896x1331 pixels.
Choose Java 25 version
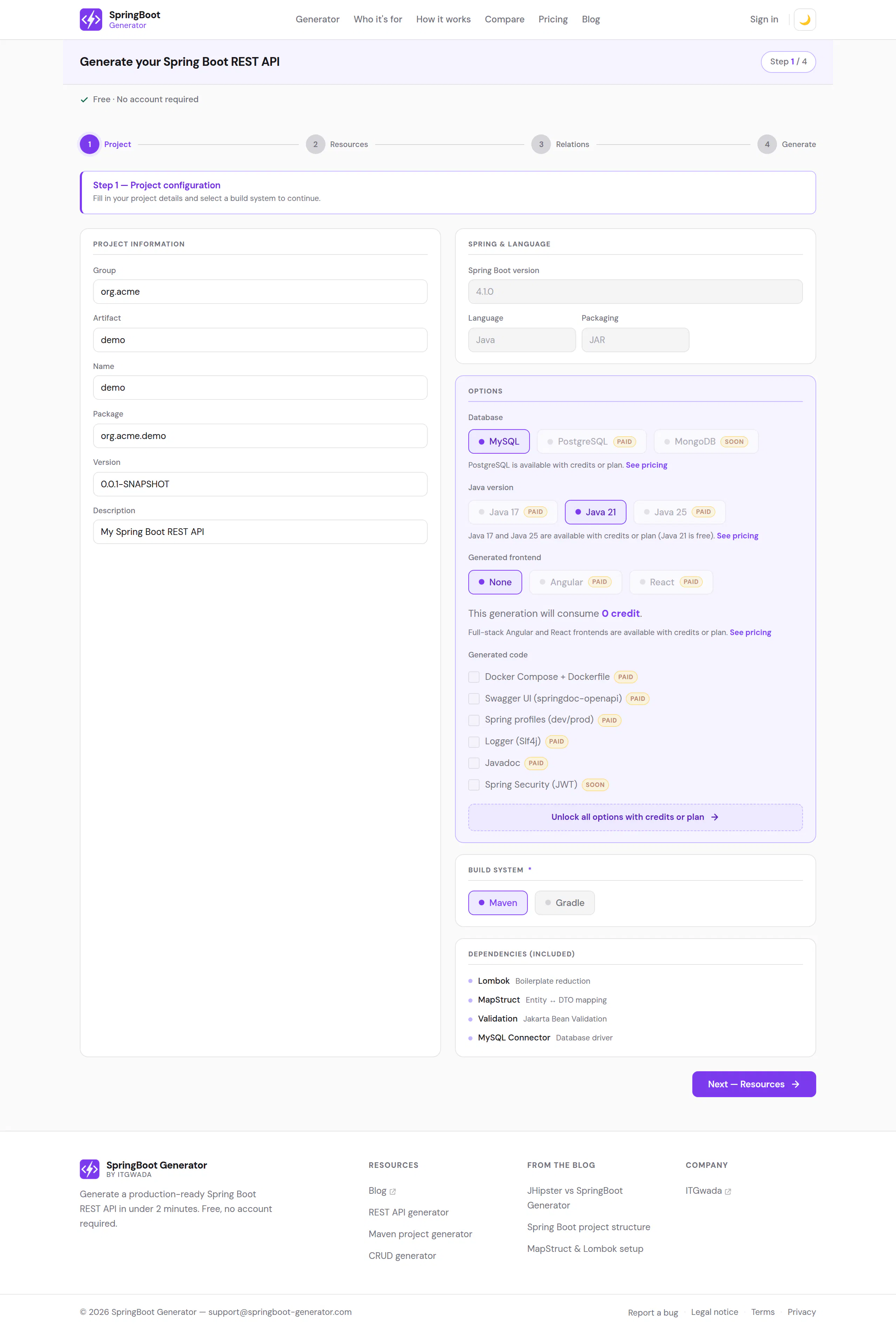click(x=679, y=512)
